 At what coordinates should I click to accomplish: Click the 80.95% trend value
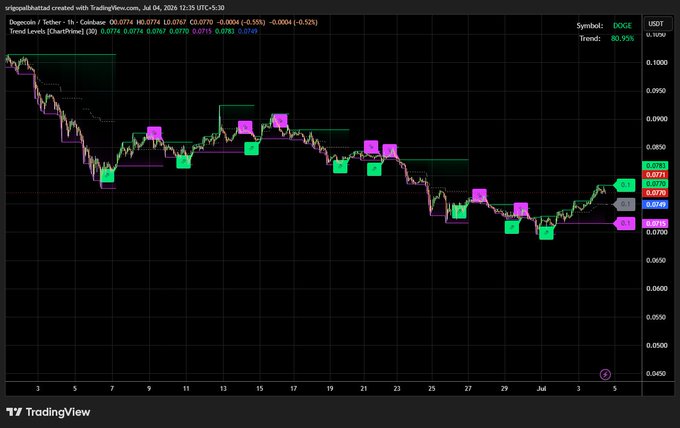[622, 39]
